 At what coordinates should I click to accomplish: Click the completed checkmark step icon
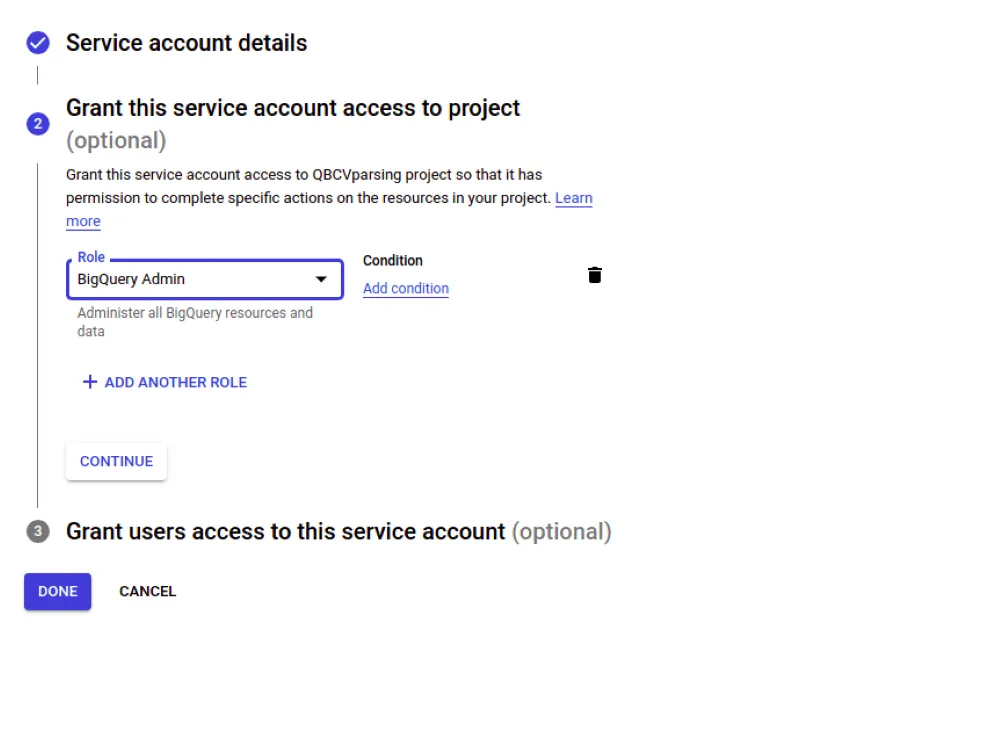[38, 43]
